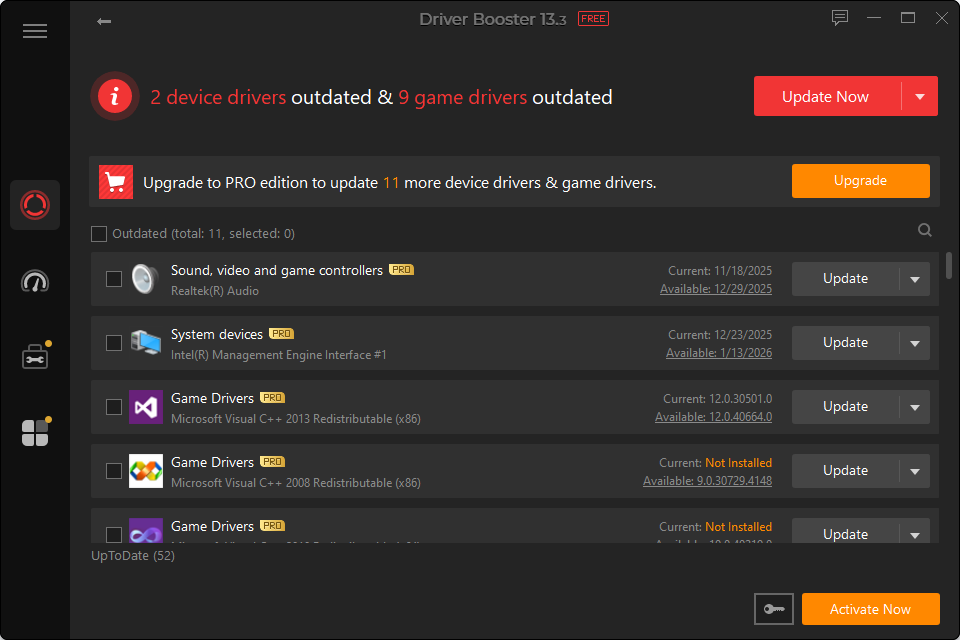This screenshot has width=960, height=640.
Task: Click the PRO badge on System devices
Action: click(282, 334)
